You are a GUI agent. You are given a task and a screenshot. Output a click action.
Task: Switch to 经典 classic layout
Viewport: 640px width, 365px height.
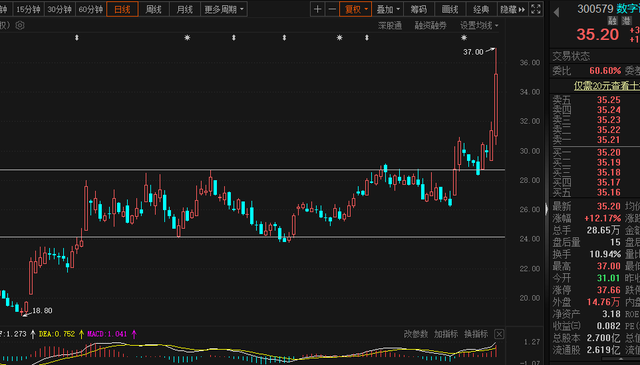(481, 9)
